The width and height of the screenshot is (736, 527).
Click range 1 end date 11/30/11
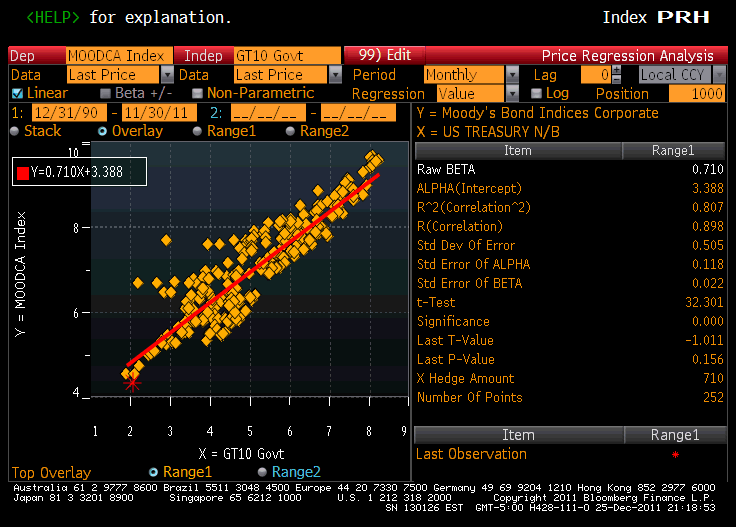tap(159, 113)
